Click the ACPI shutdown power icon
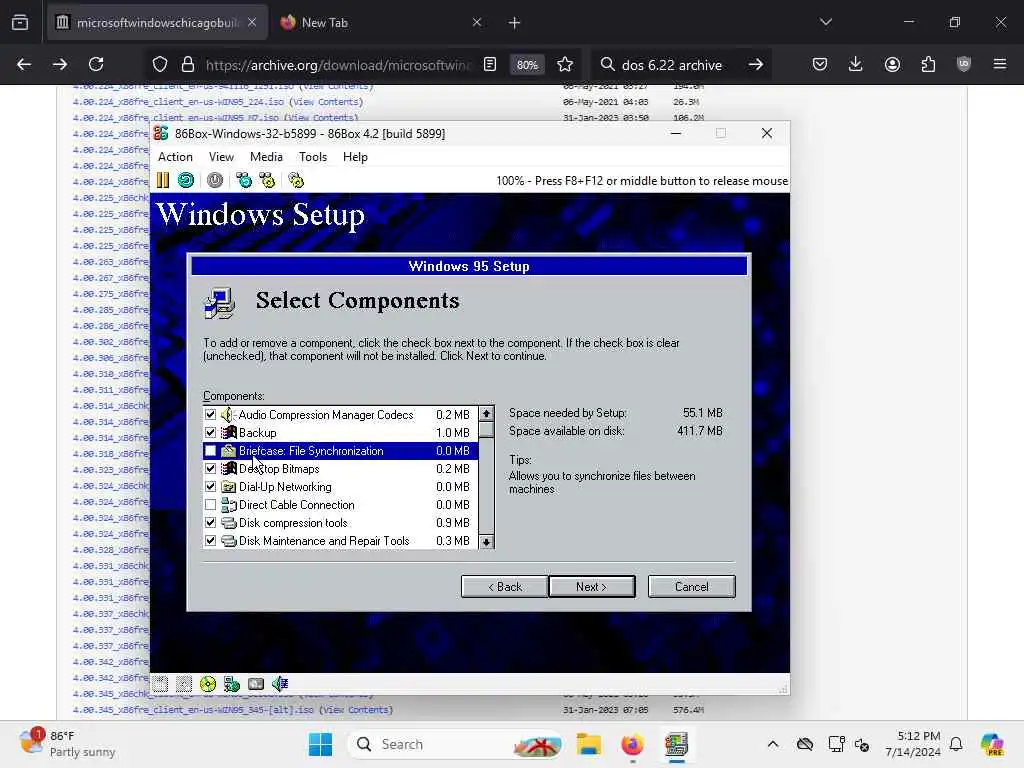The image size is (1024, 768). click(x=215, y=180)
